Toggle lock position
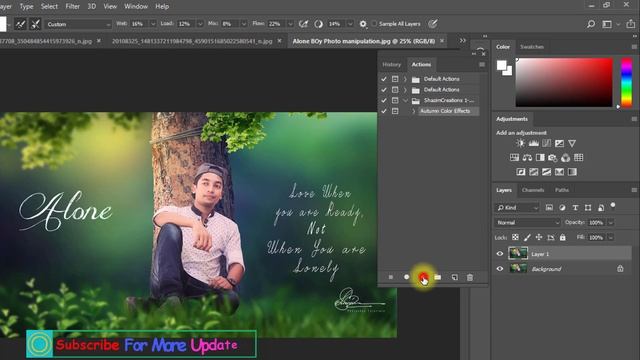This screenshot has width=640, height=360. 539,237
